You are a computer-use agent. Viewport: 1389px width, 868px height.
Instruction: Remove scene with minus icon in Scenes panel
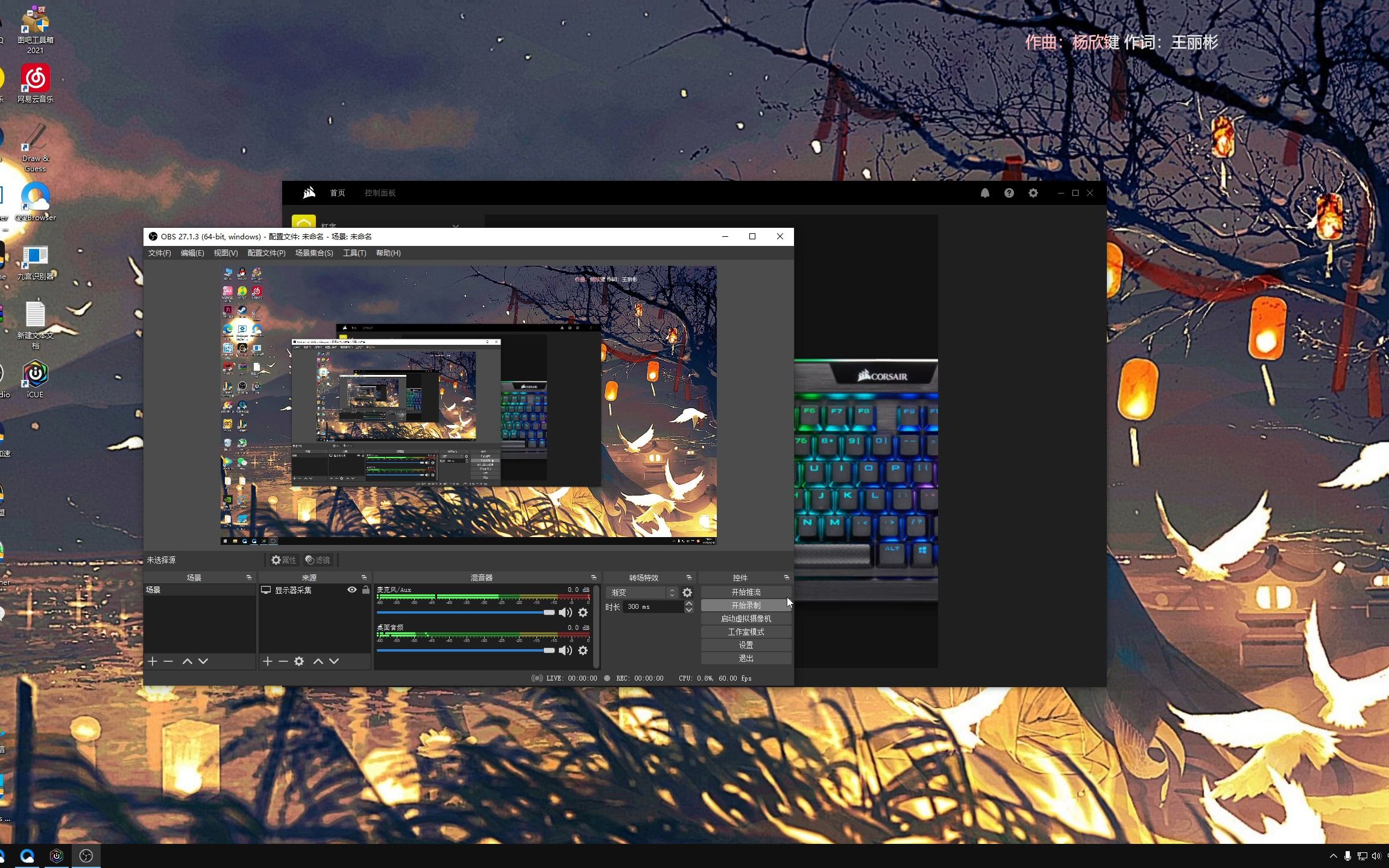point(168,661)
